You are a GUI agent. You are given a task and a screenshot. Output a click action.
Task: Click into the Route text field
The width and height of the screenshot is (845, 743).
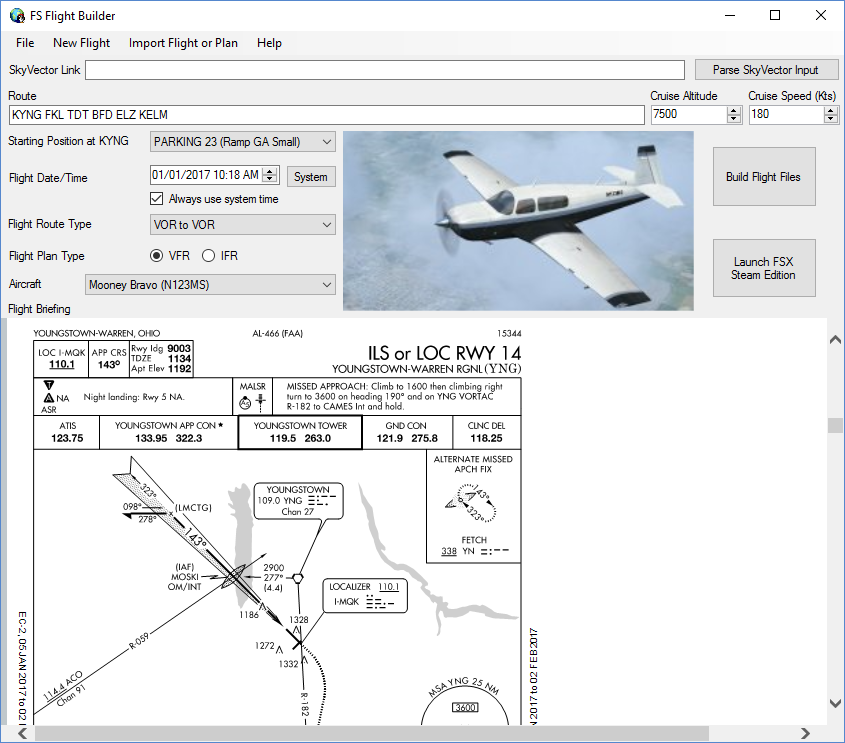pyautogui.click(x=327, y=115)
